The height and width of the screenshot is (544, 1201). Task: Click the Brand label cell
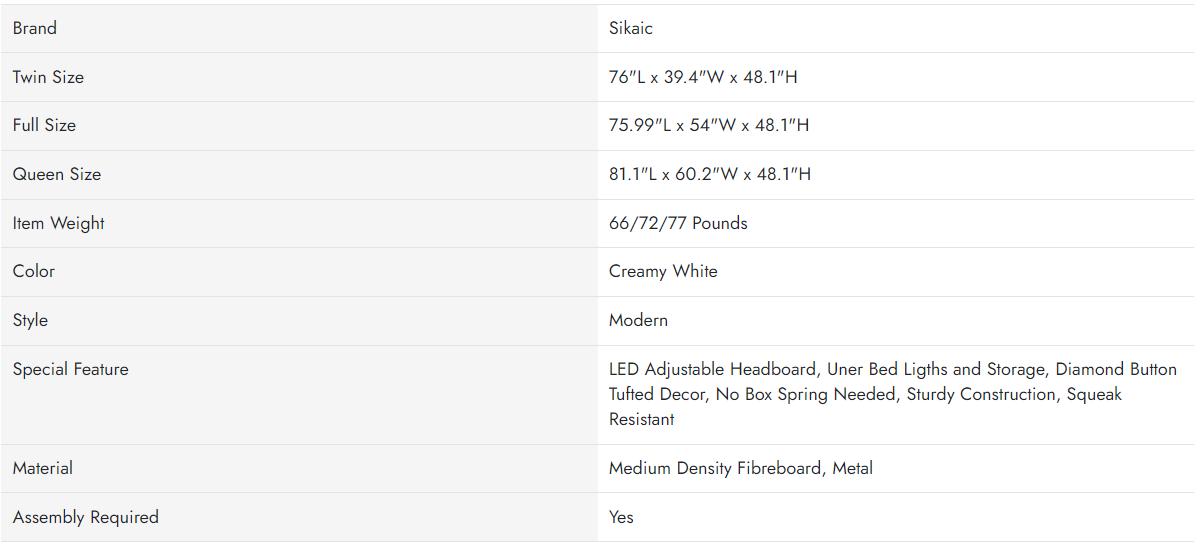click(x=35, y=28)
